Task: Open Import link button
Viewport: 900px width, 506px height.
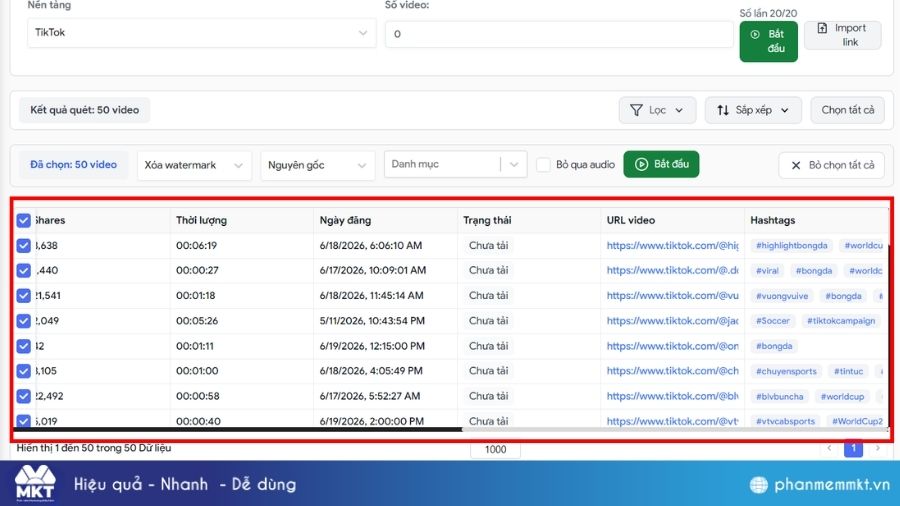Action: tap(842, 35)
